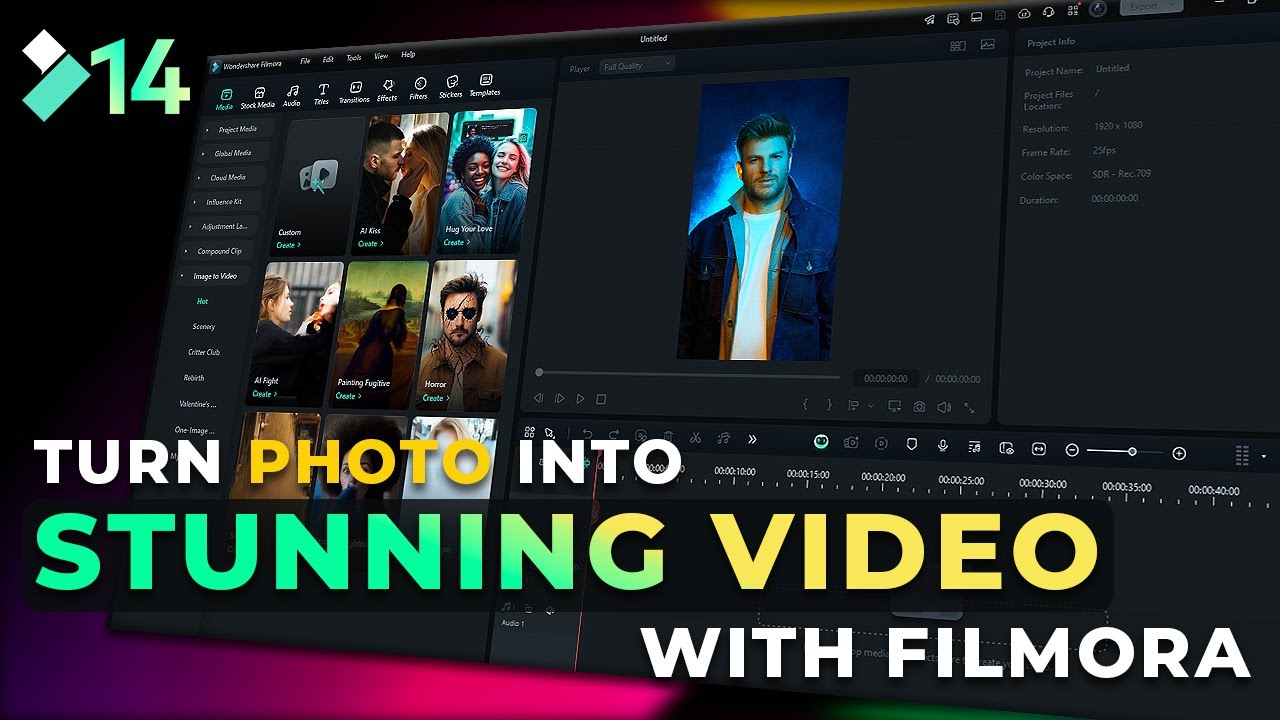This screenshot has width=1280, height=720.
Task: Open the Stock Media tab
Action: pos(258,97)
